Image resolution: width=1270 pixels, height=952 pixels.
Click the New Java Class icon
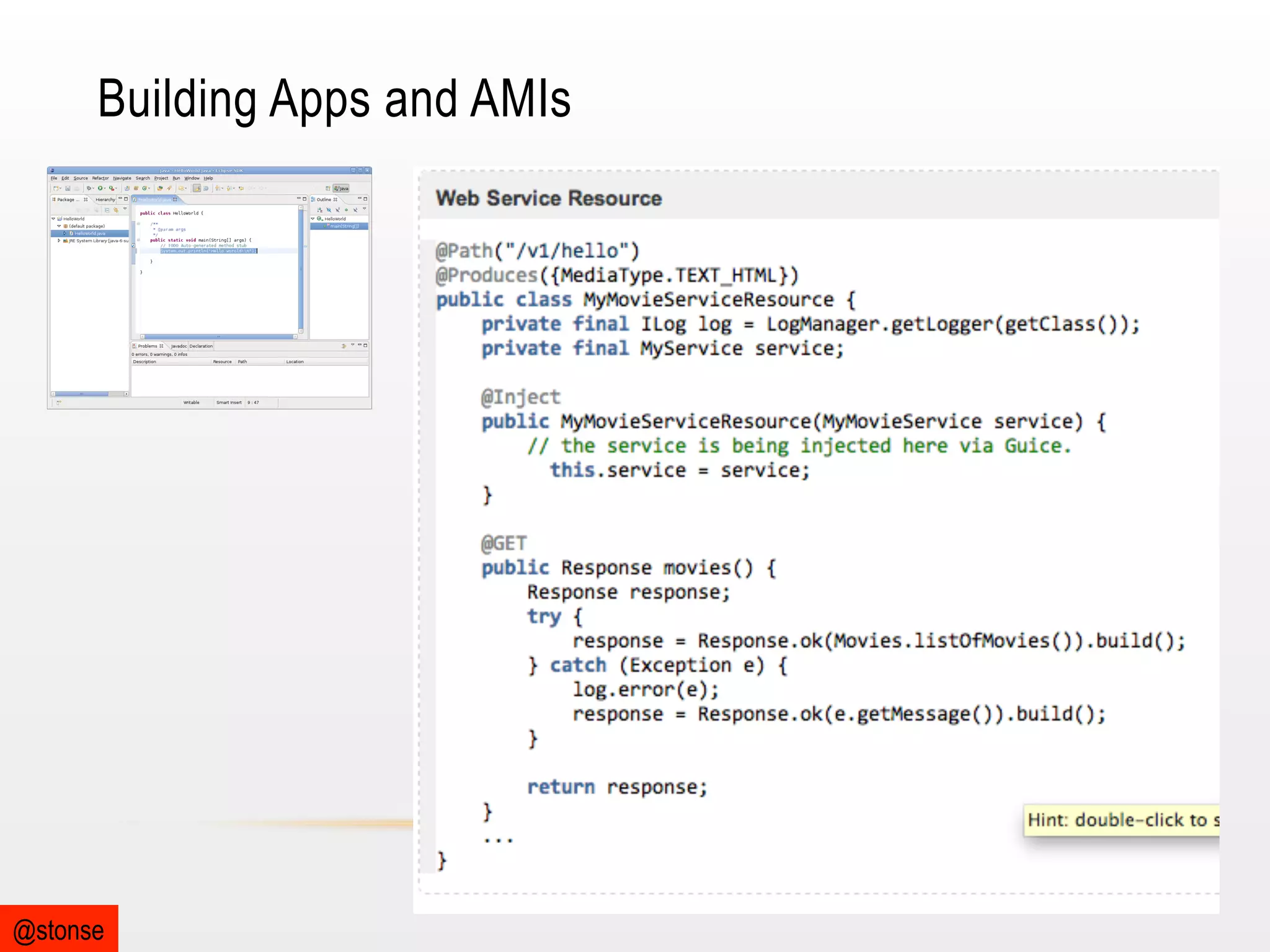tap(144, 188)
